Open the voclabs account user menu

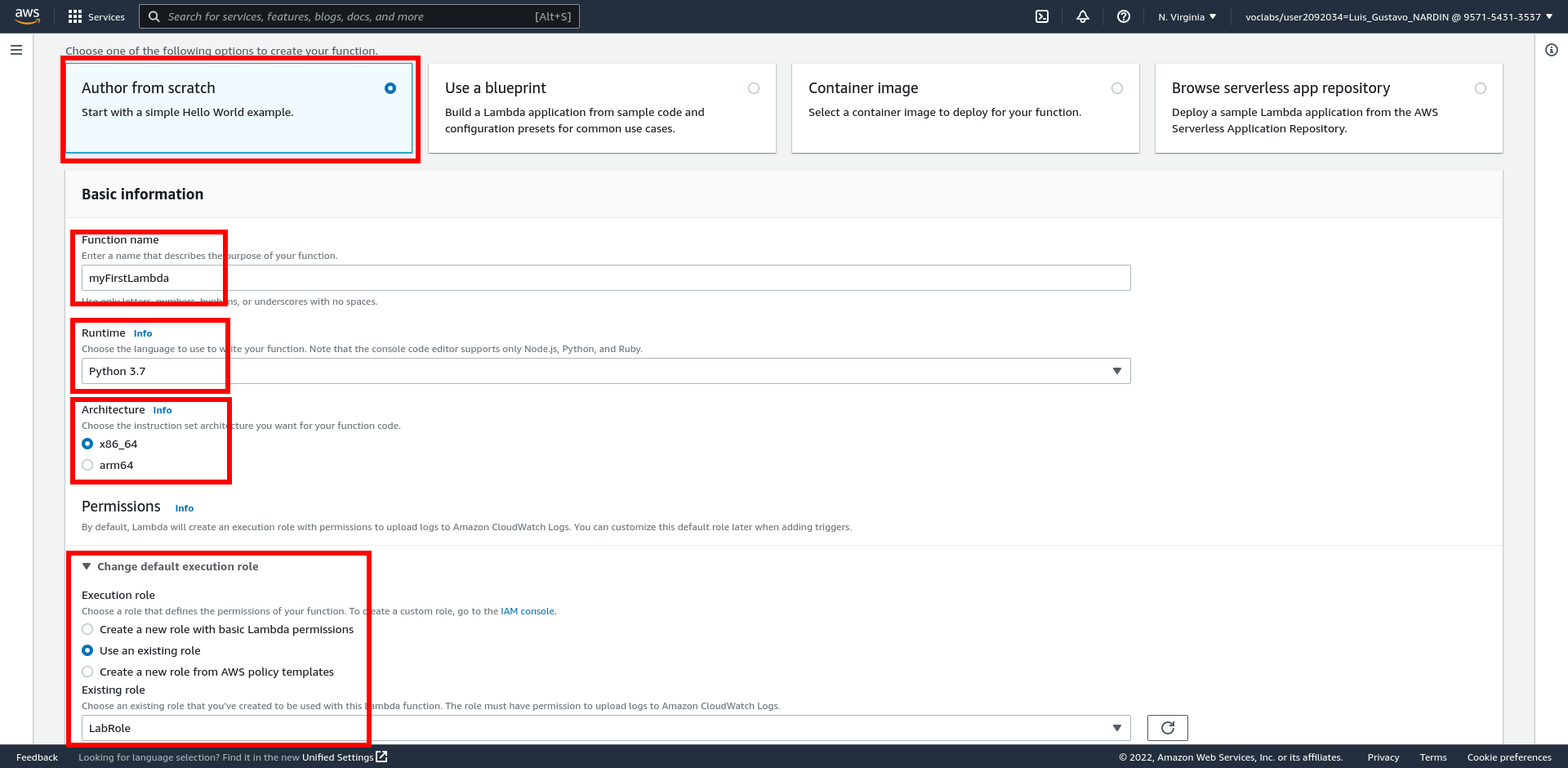pyautogui.click(x=1398, y=16)
